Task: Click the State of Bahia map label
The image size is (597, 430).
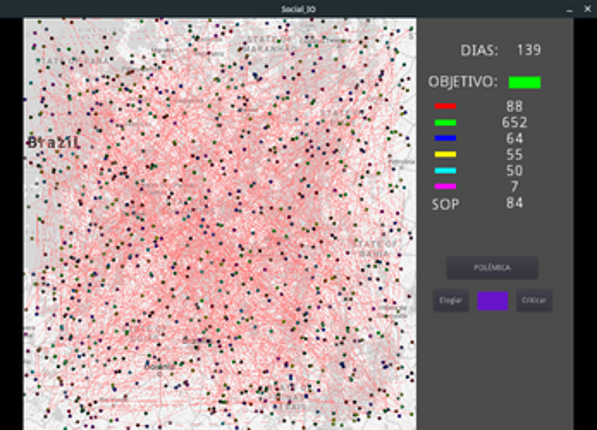Action: (375, 248)
